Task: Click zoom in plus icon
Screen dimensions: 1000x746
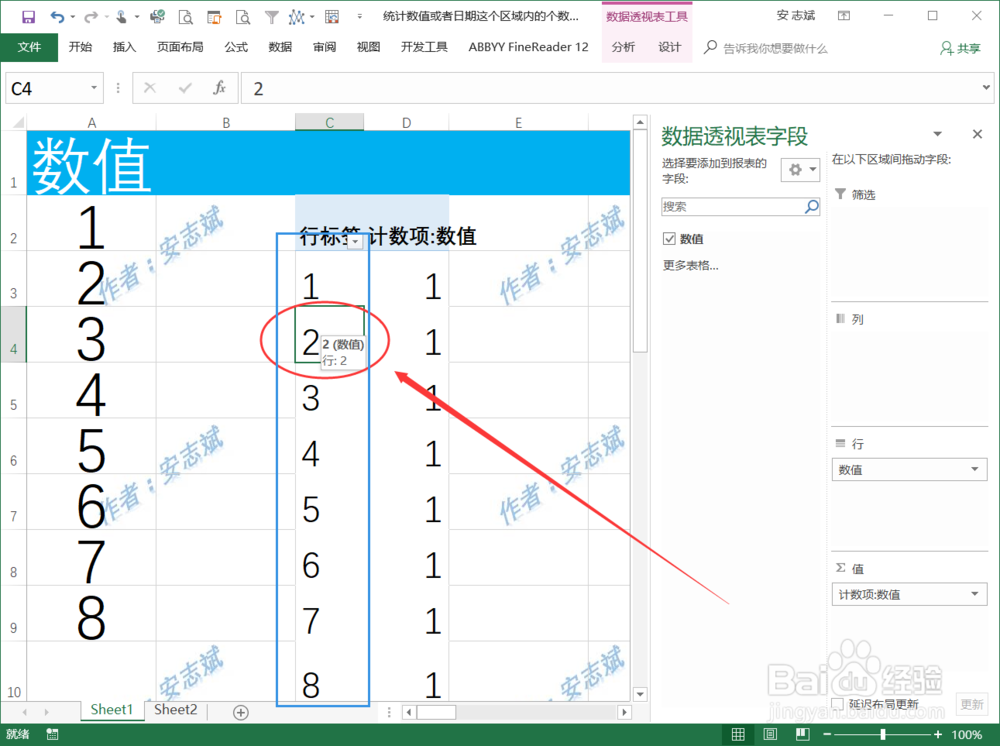Action: [938, 735]
